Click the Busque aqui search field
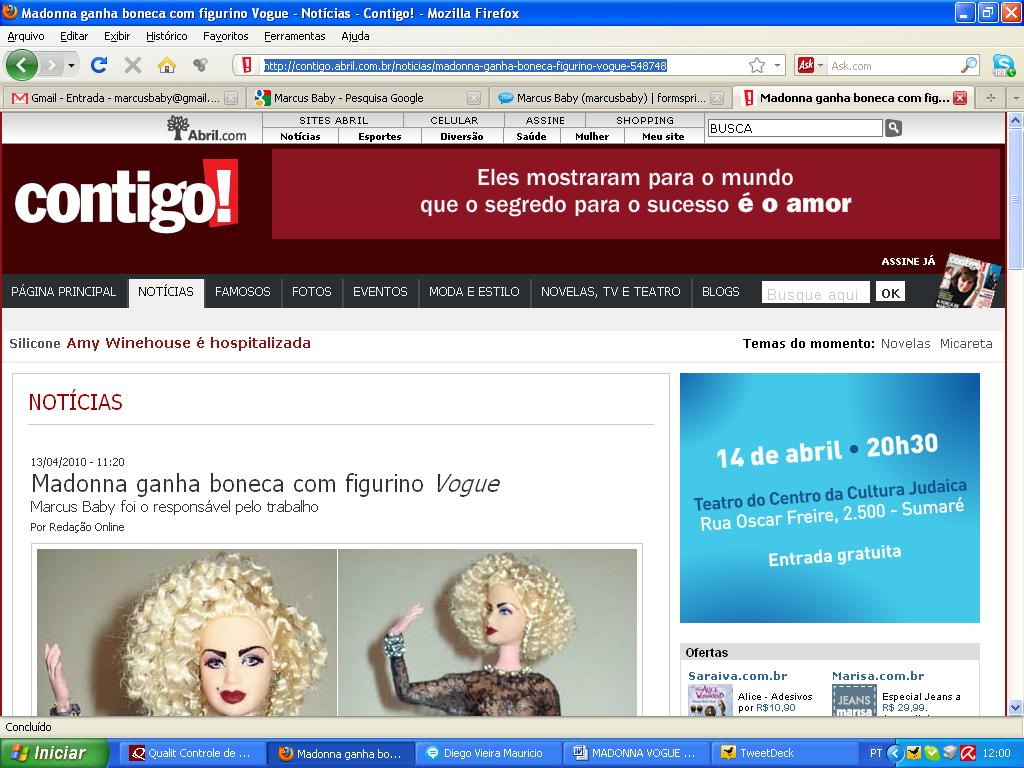Image resolution: width=1024 pixels, height=768 pixels. tap(815, 293)
